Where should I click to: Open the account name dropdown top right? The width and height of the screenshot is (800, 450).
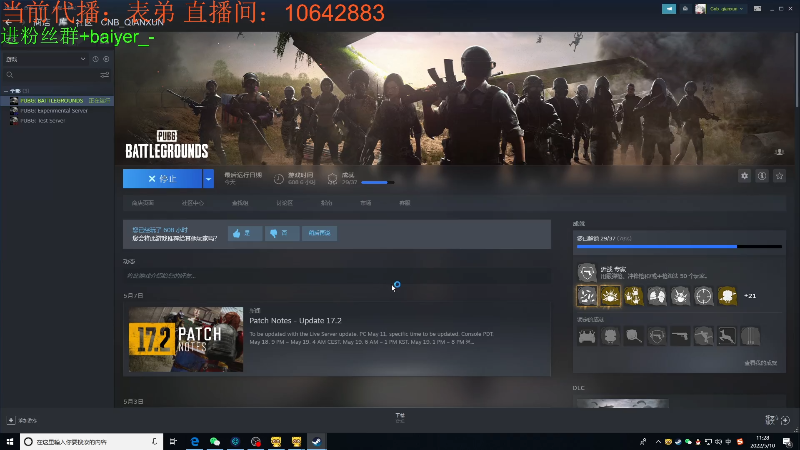point(726,9)
